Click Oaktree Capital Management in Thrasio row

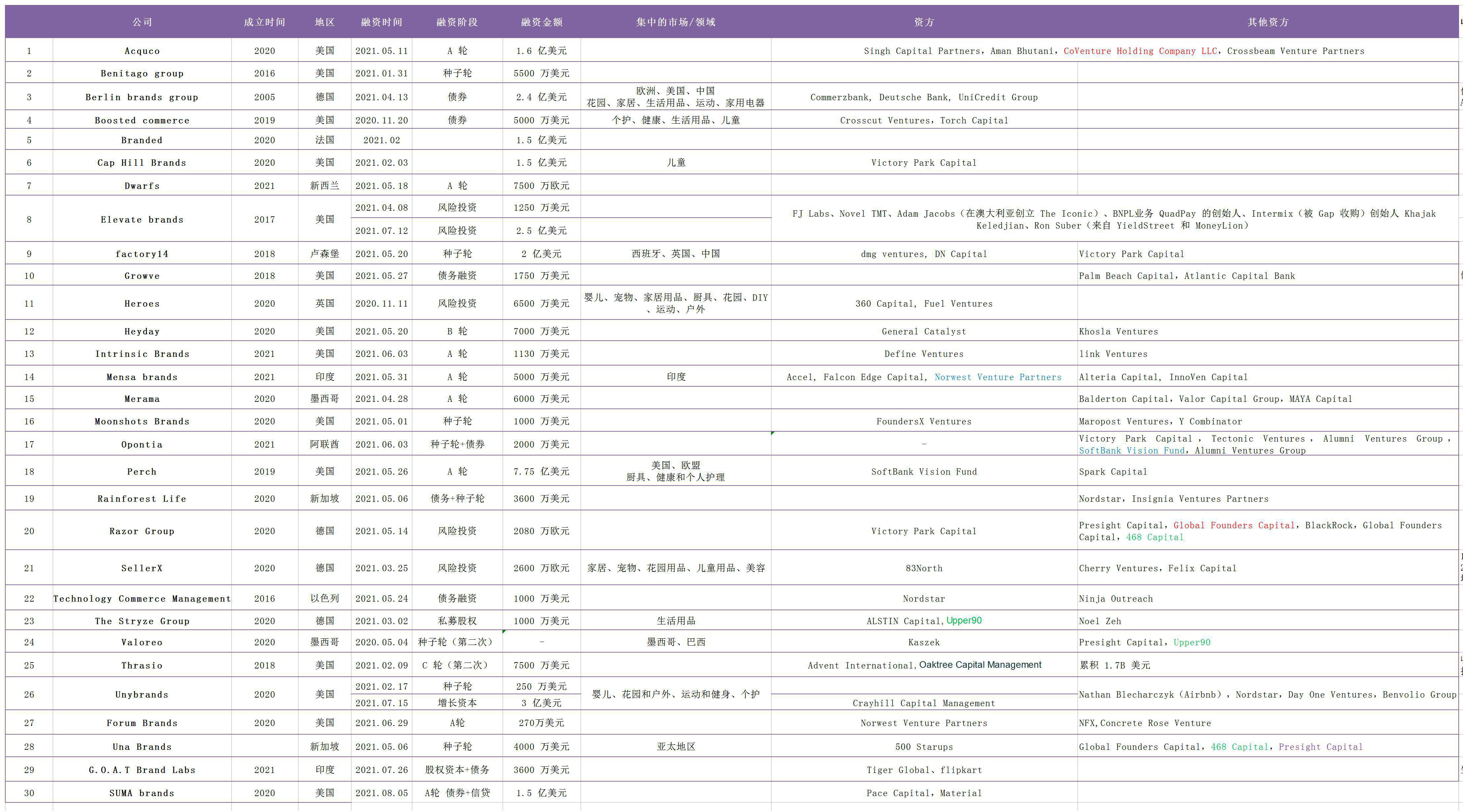pyautogui.click(x=980, y=665)
